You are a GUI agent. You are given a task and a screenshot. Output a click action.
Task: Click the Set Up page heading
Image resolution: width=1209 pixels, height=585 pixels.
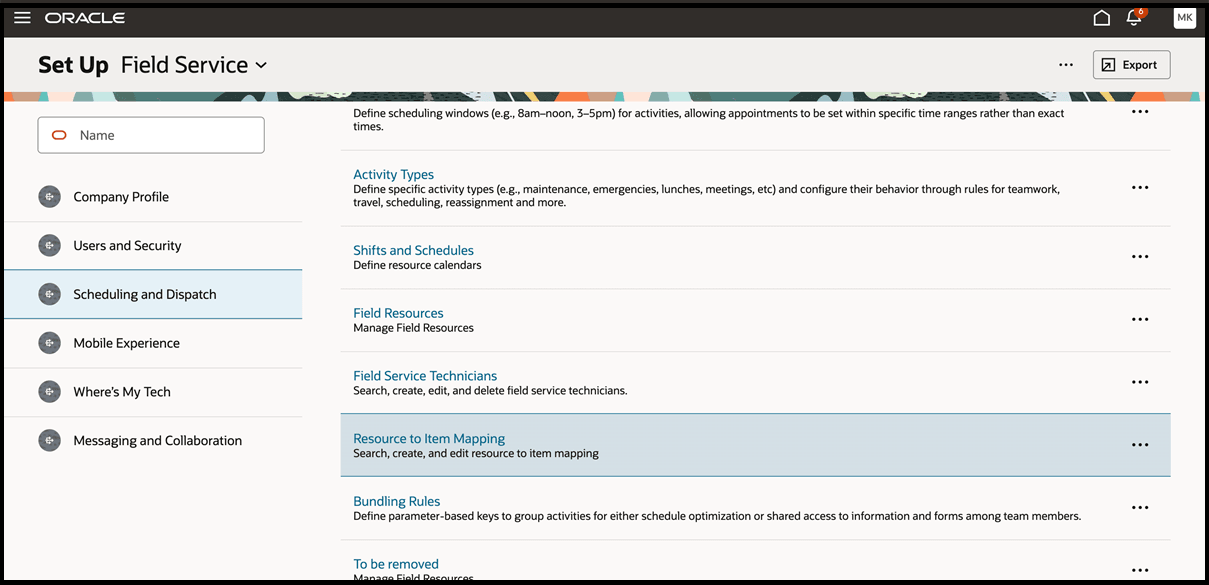coord(73,65)
